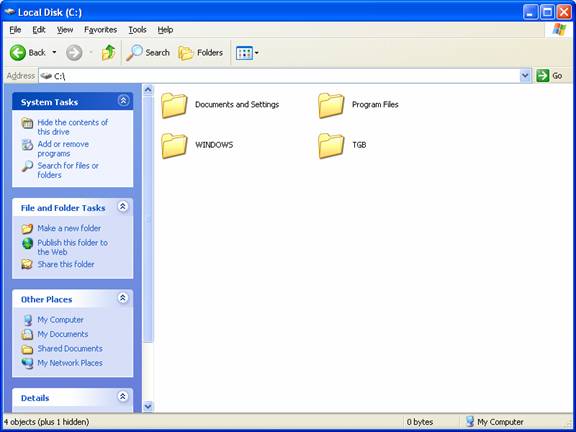Click the My Computer status bar zone
This screenshot has width=576, height=432.
494,422
